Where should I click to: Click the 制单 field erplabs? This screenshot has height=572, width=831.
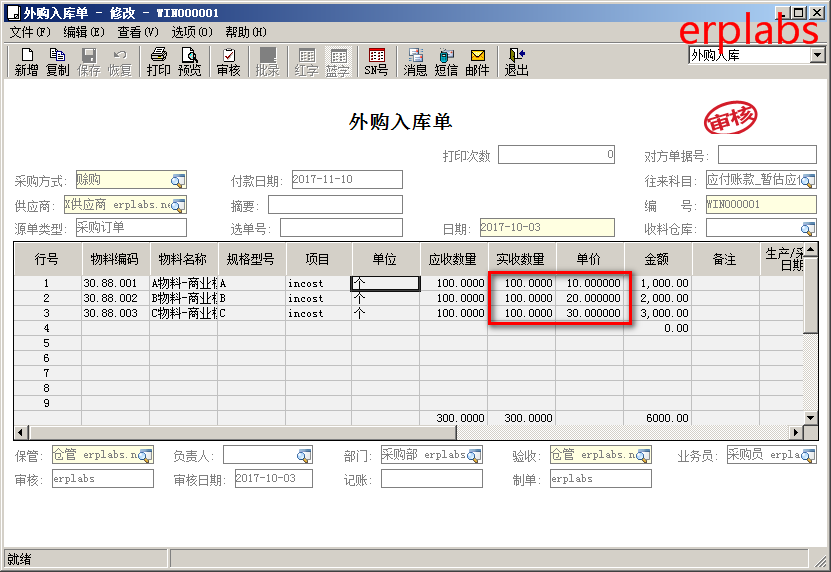click(x=600, y=479)
